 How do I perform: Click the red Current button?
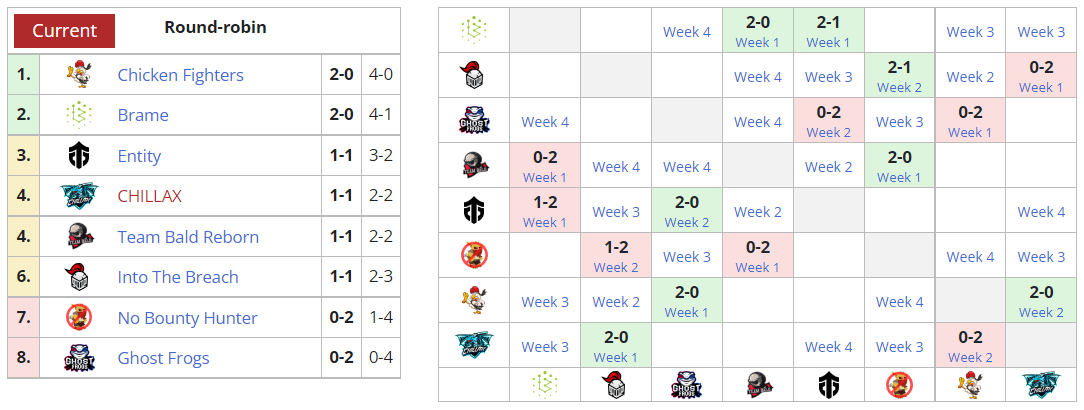pos(65,31)
